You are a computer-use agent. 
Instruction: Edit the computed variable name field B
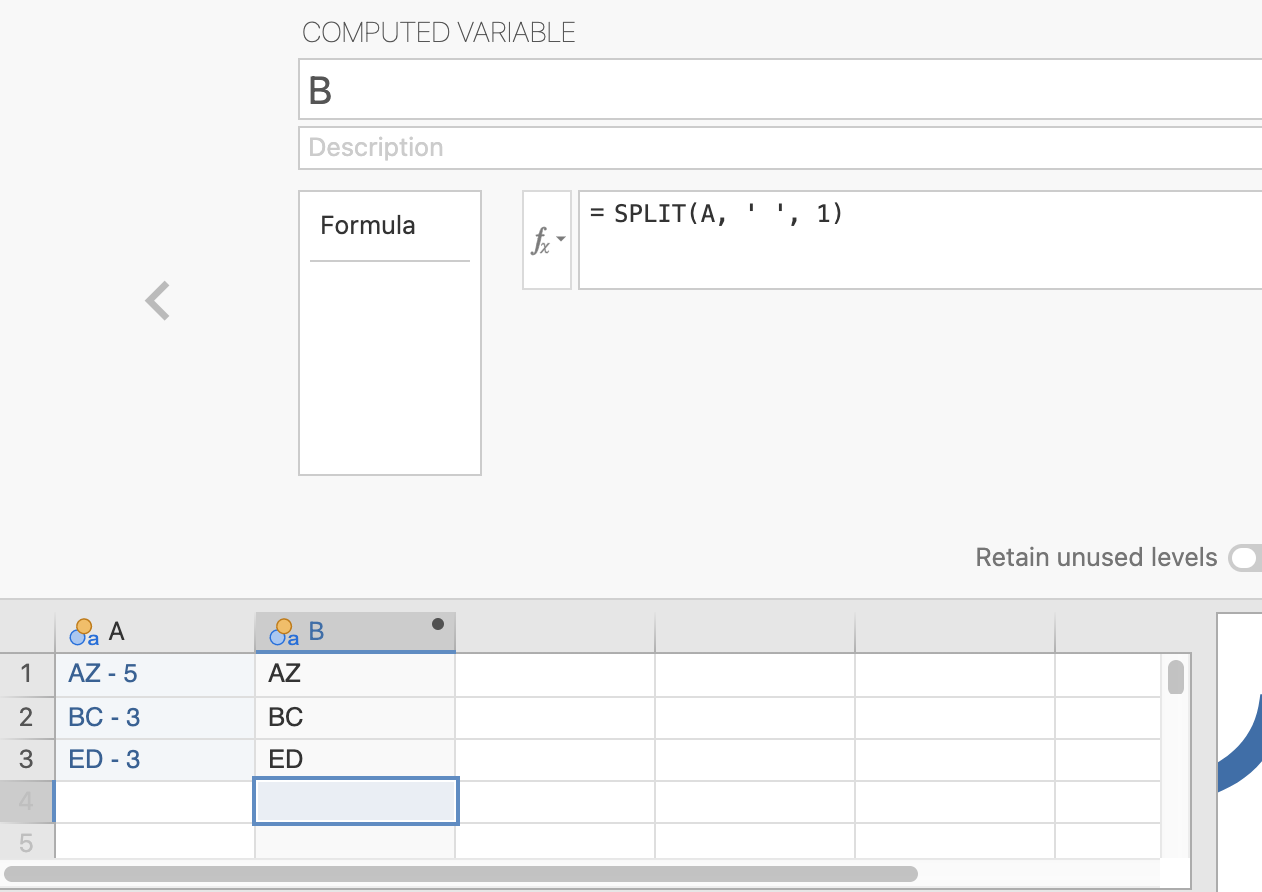click(x=780, y=90)
